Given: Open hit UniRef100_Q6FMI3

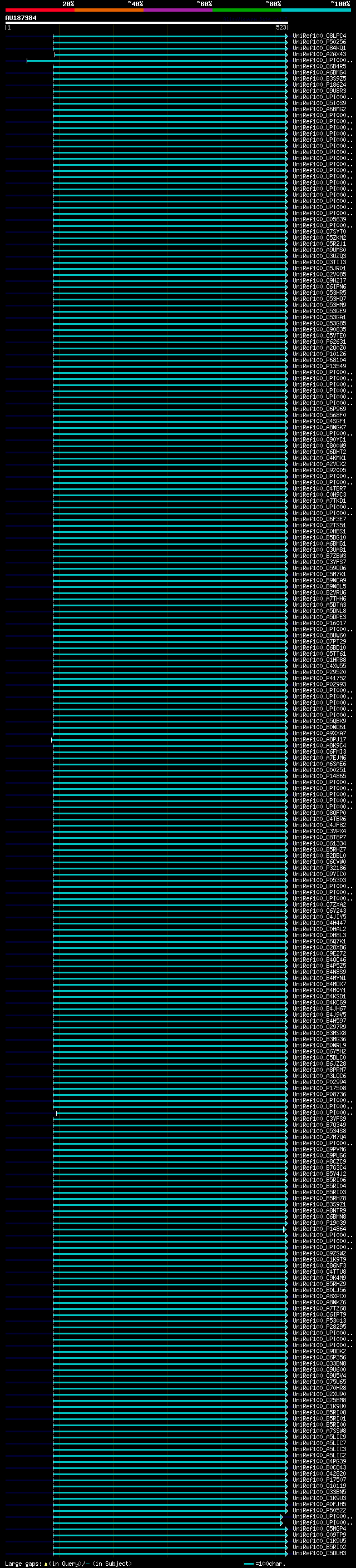Looking at the screenshot, I should 319,751.
